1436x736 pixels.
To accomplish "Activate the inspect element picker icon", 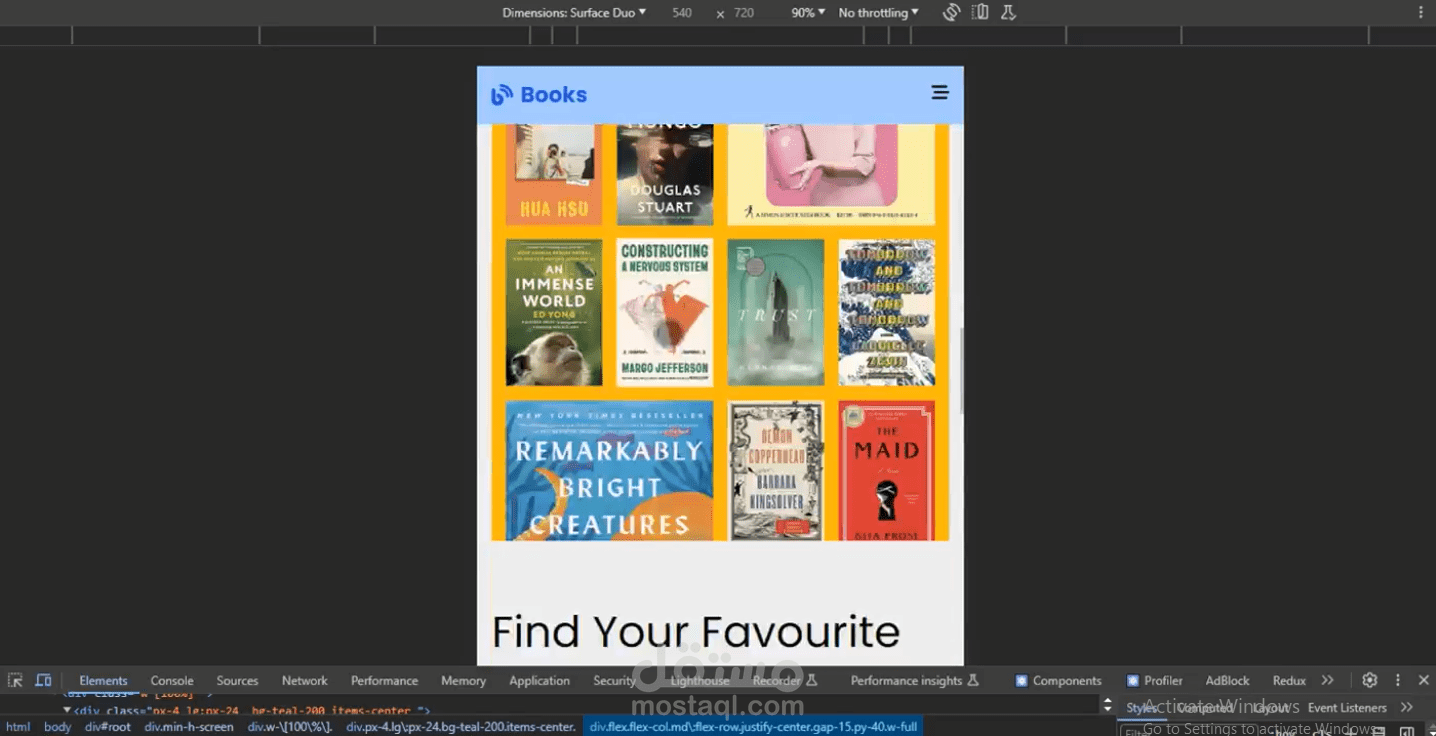I will click(15, 680).
